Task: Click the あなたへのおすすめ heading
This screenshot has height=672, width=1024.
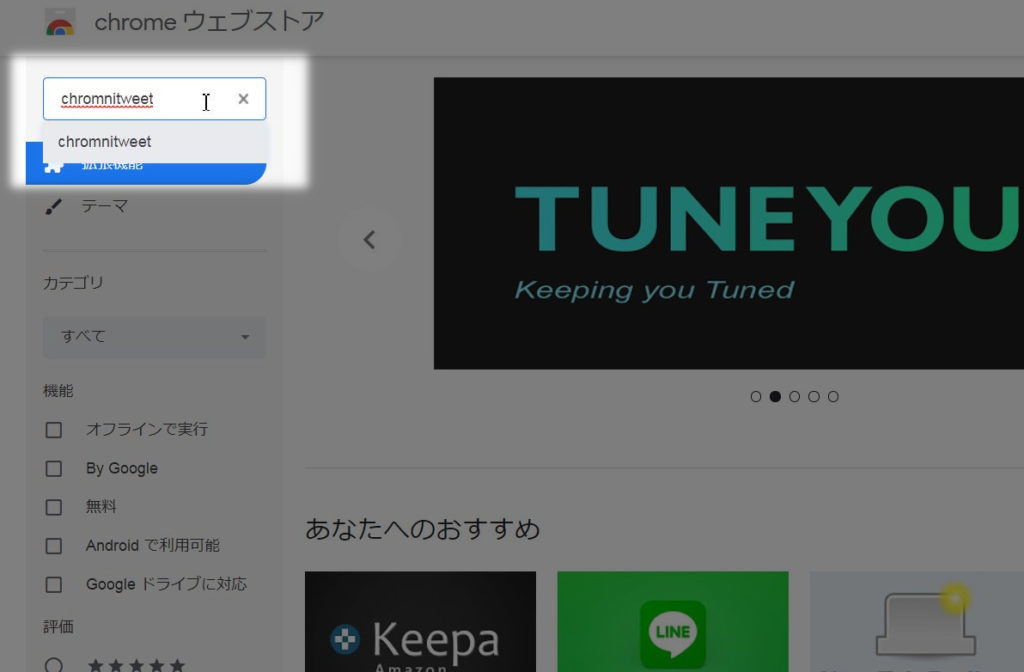Action: click(423, 529)
